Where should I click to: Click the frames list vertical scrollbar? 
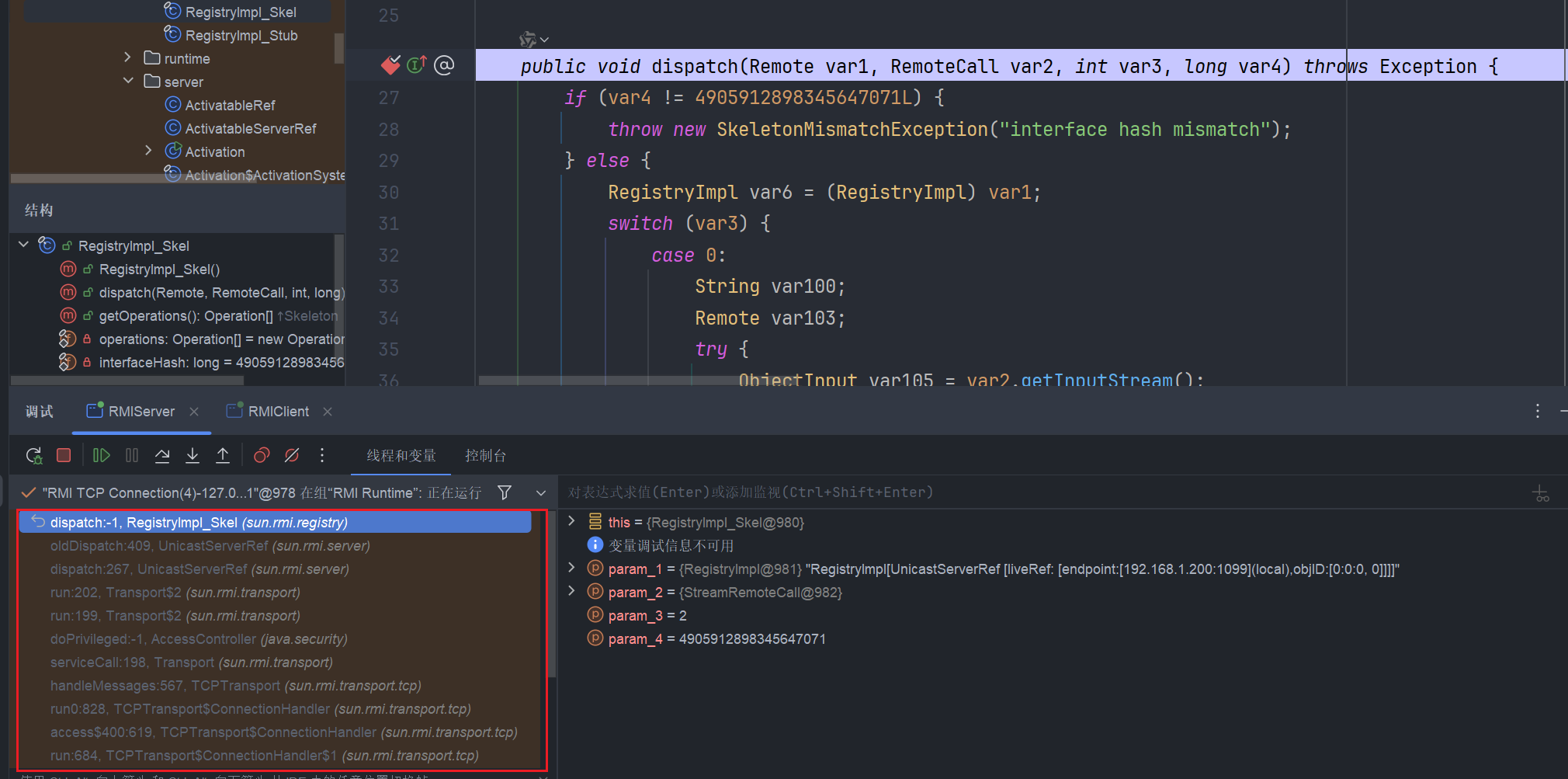tap(552, 594)
